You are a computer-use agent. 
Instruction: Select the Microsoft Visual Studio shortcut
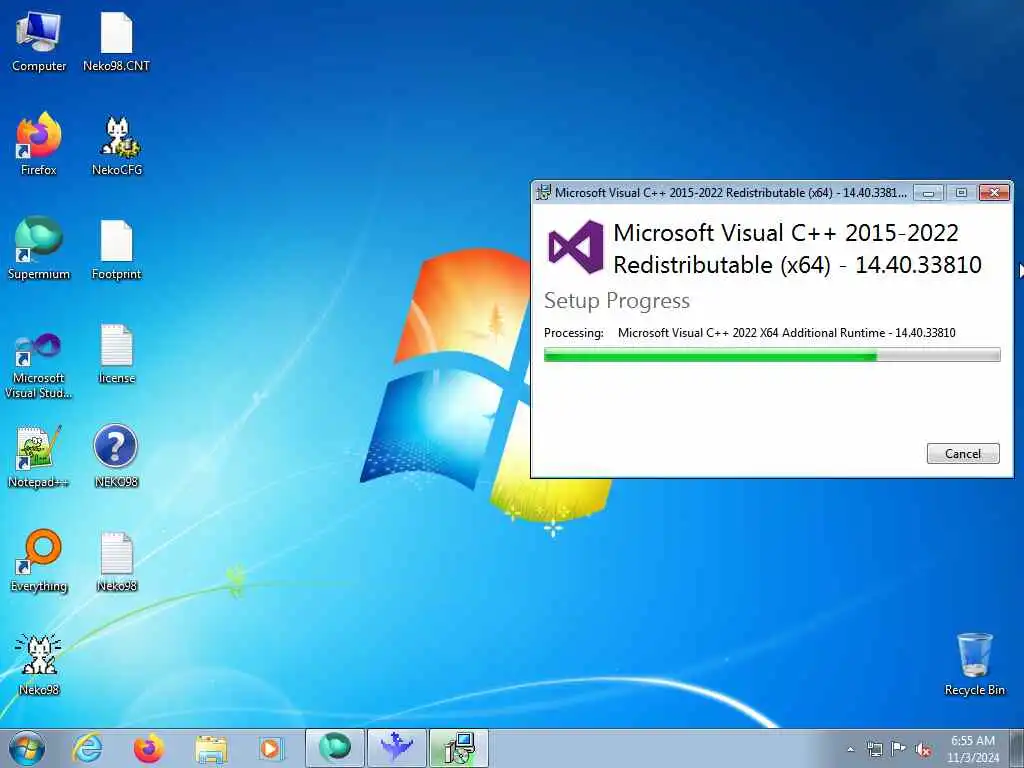click(x=39, y=366)
